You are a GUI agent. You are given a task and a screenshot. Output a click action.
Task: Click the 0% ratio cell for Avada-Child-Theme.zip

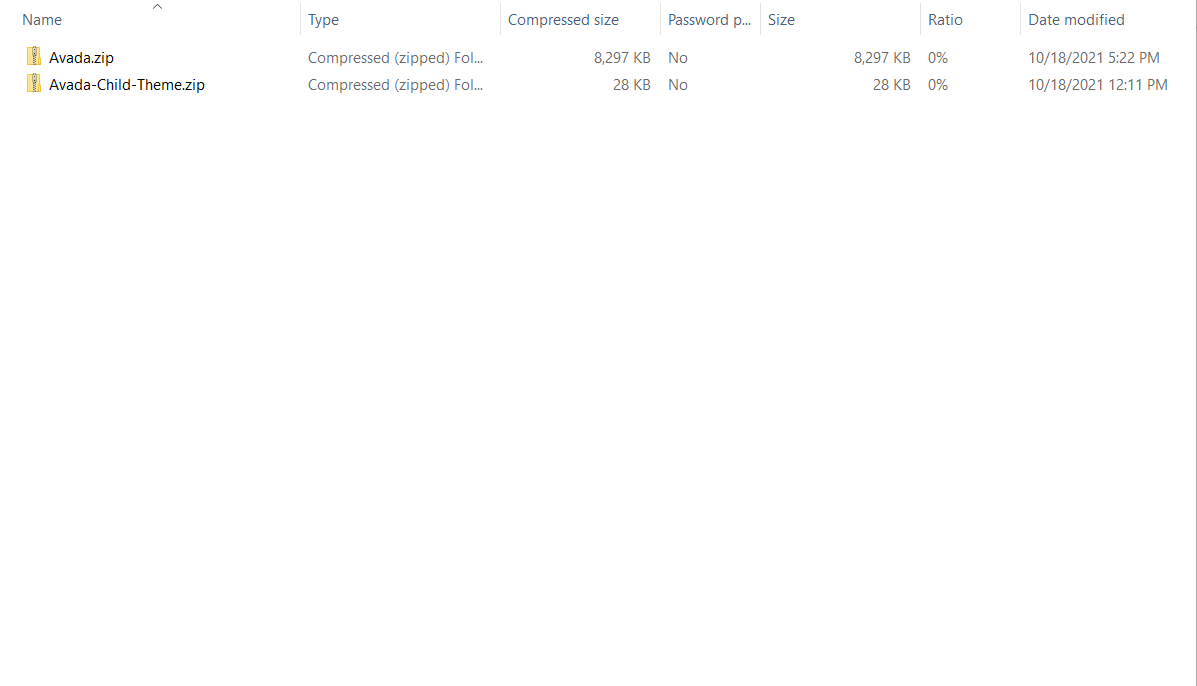(937, 85)
